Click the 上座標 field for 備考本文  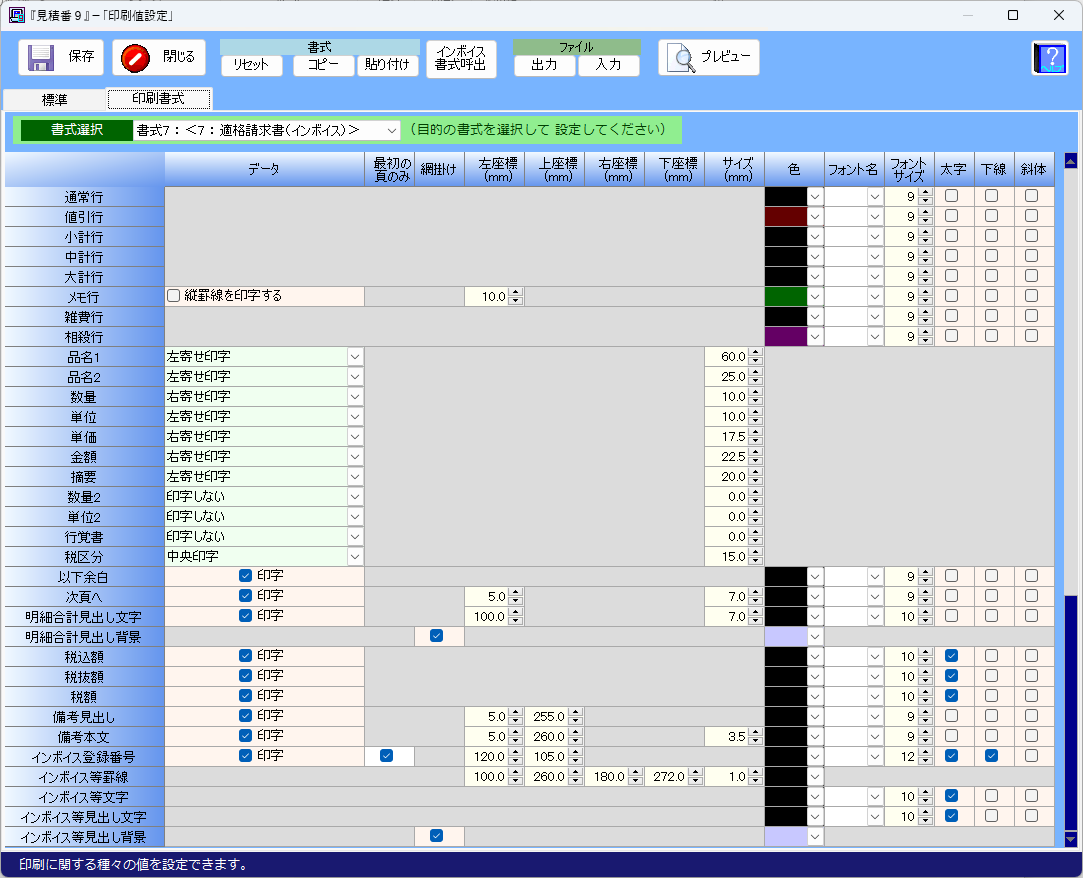point(555,736)
